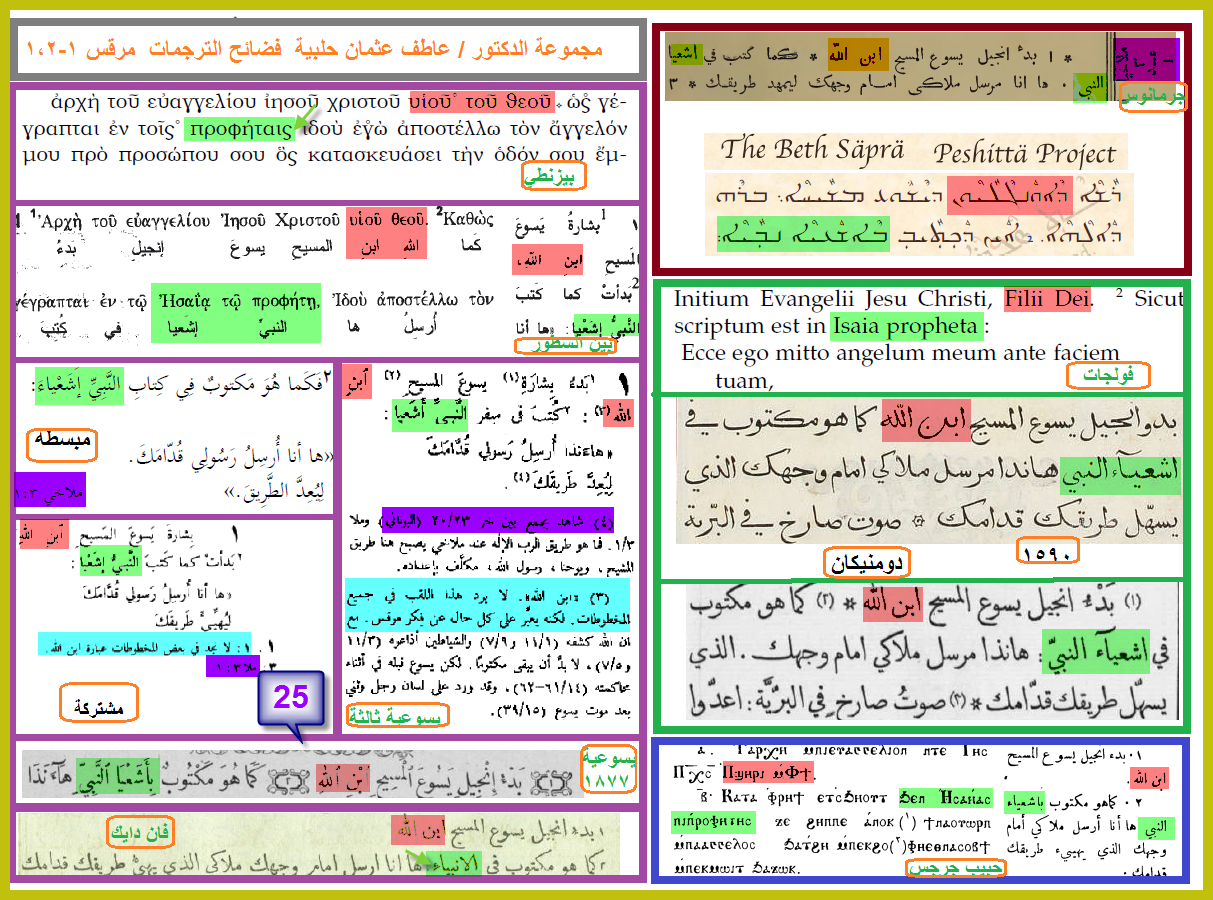Click the red-highlighted Filii Dei text
The width and height of the screenshot is (1213, 900).
point(1047,299)
